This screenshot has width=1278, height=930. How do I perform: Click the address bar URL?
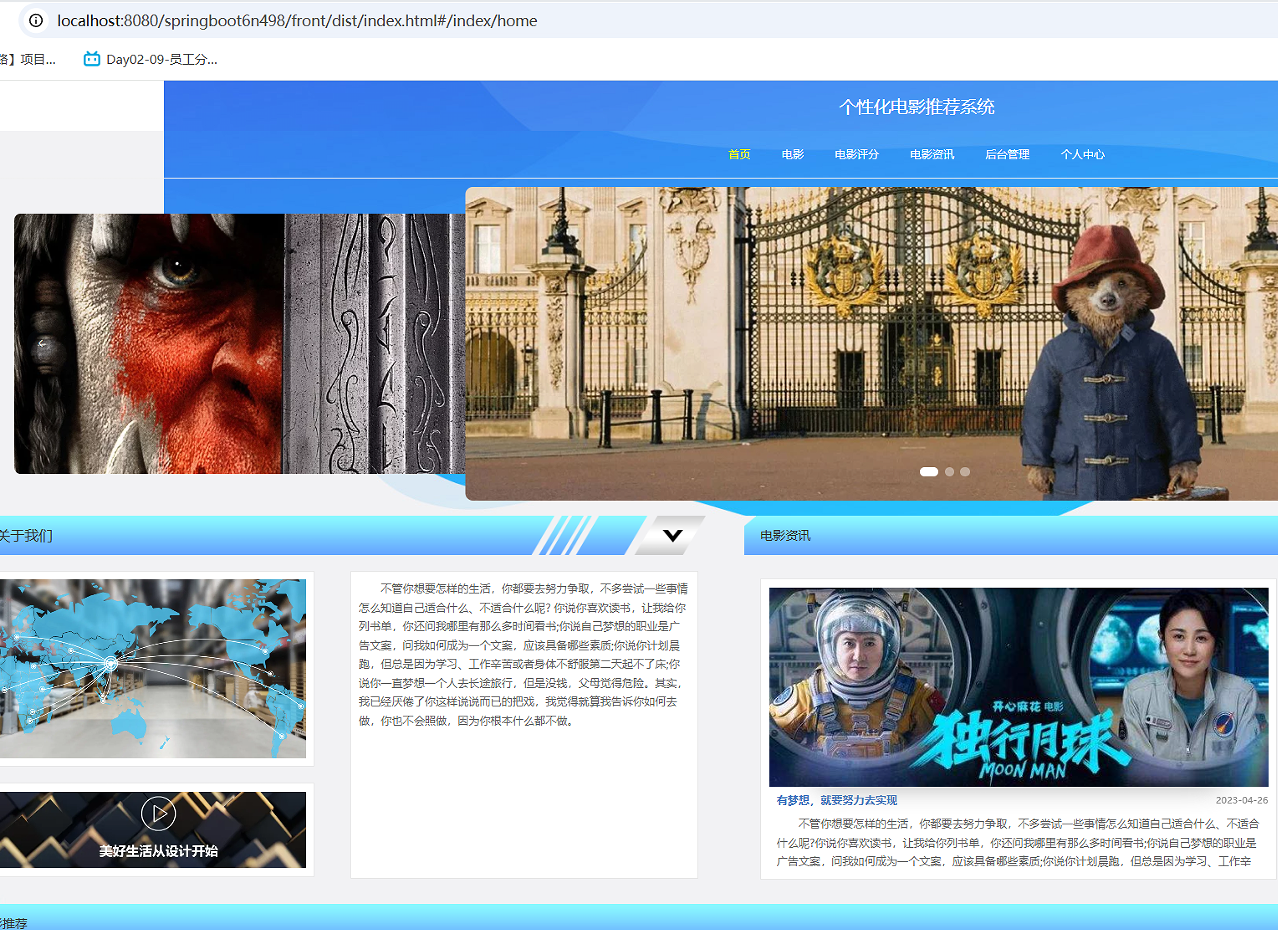(297, 20)
